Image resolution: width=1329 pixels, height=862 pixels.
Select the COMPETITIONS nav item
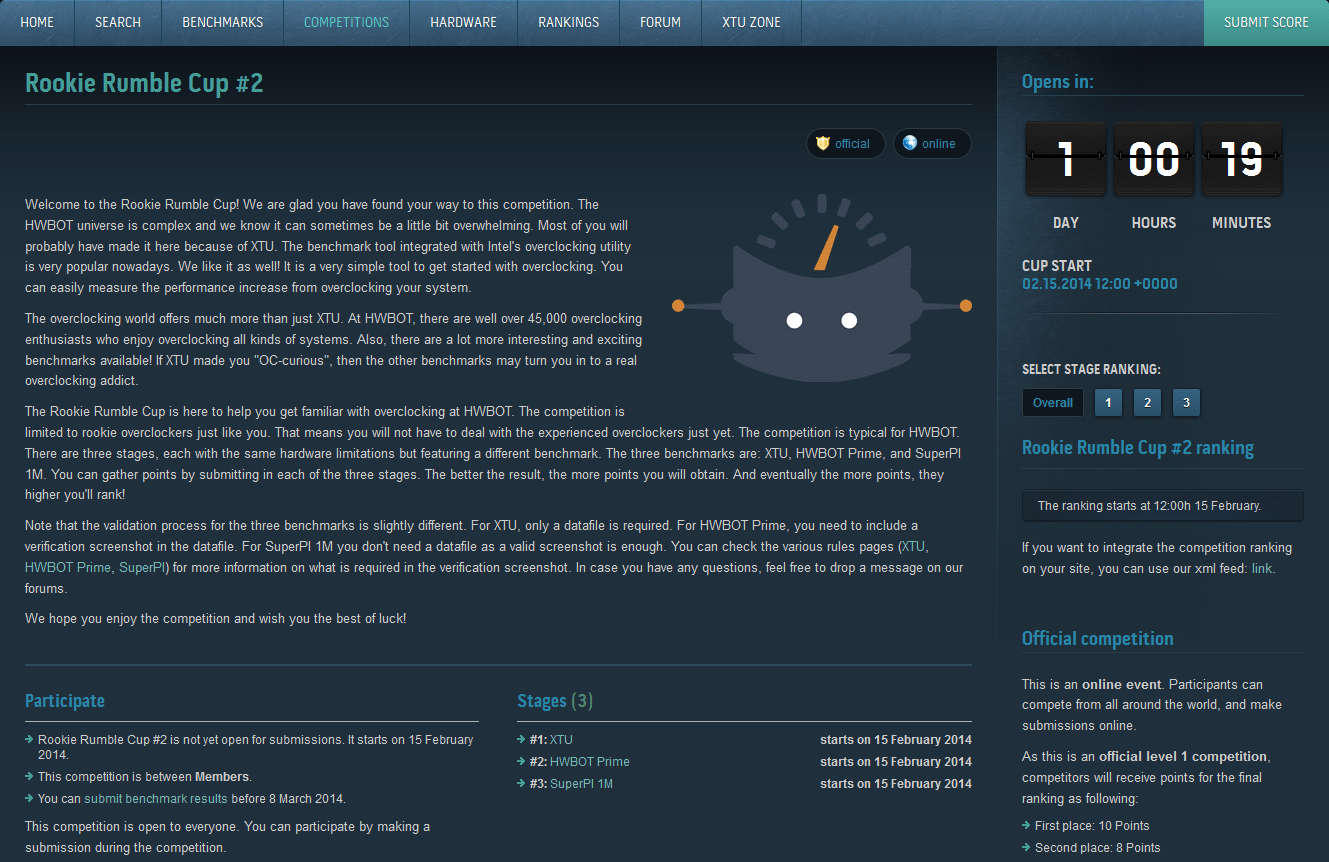346,22
